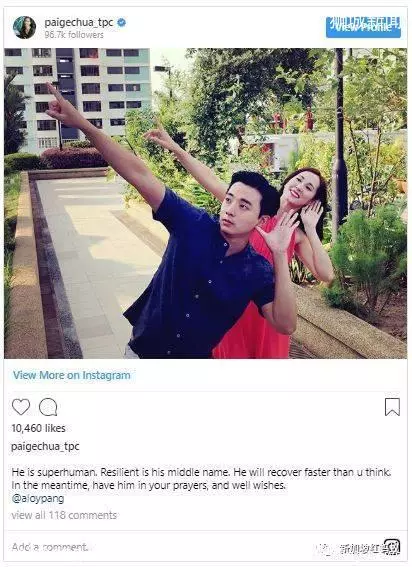Viewport: 412px width, 567px height.
Task: Click the blue View Profile button
Action: (x=363, y=27)
